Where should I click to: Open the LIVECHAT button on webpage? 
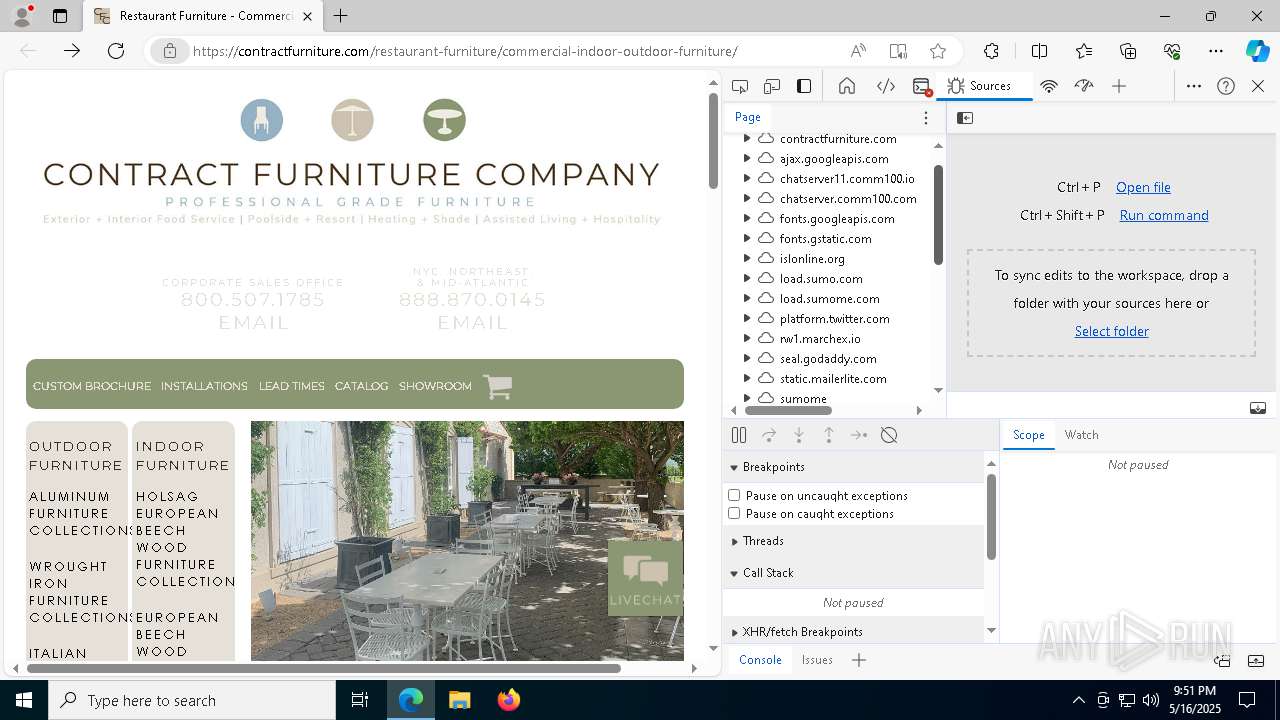click(x=645, y=578)
